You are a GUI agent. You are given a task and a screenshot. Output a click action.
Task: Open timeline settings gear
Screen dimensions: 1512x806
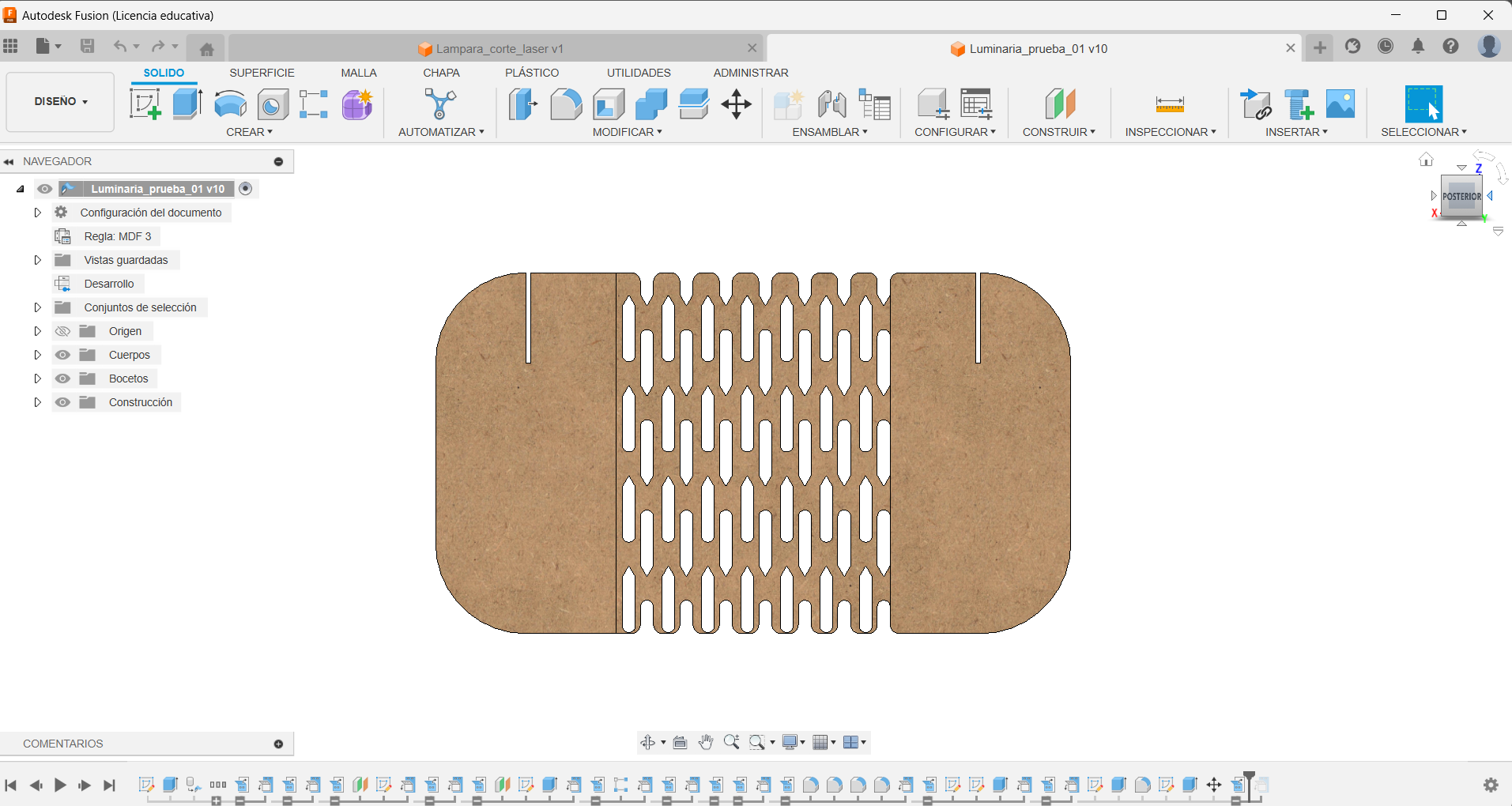tap(1491, 785)
